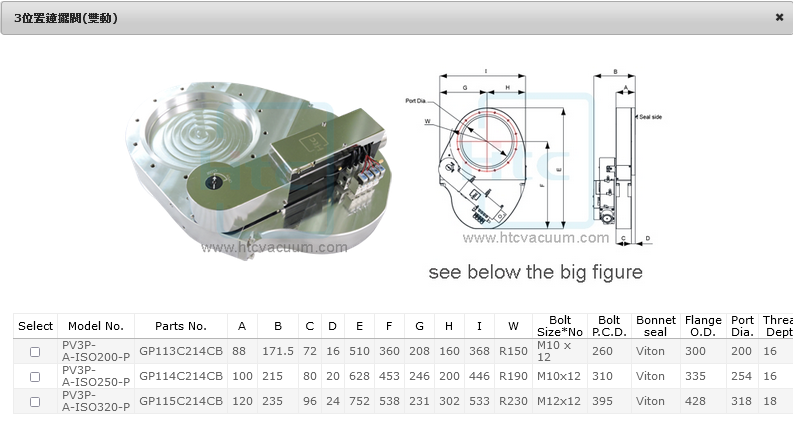Viewport: 793px width, 425px height.
Task: Select the PV3P-A-ISO250-P row checkbox
Action: pos(35,377)
